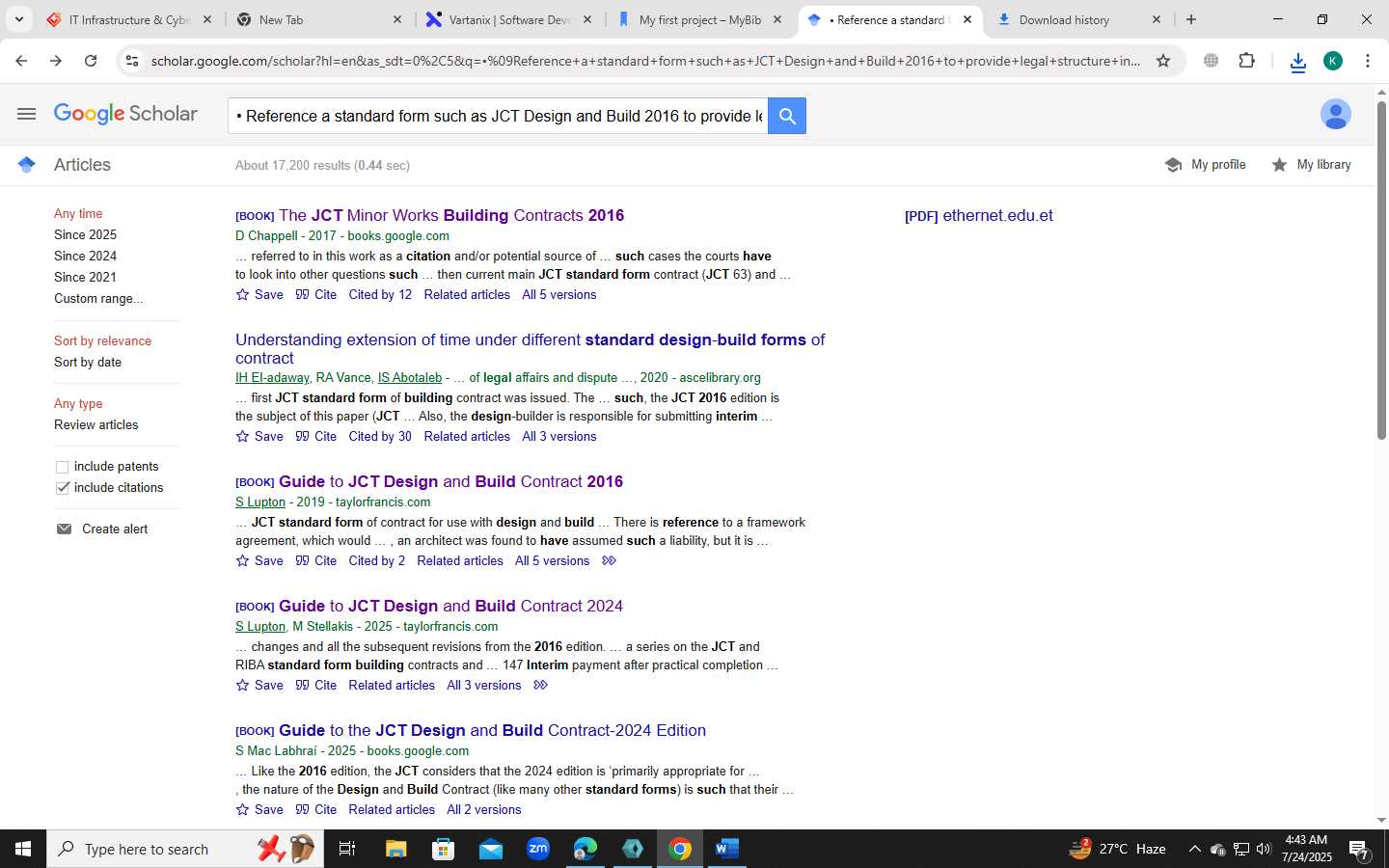Screen dimensions: 1389x868
Task: Switch to Vartanix Software Dev tab
Action: 511,19
